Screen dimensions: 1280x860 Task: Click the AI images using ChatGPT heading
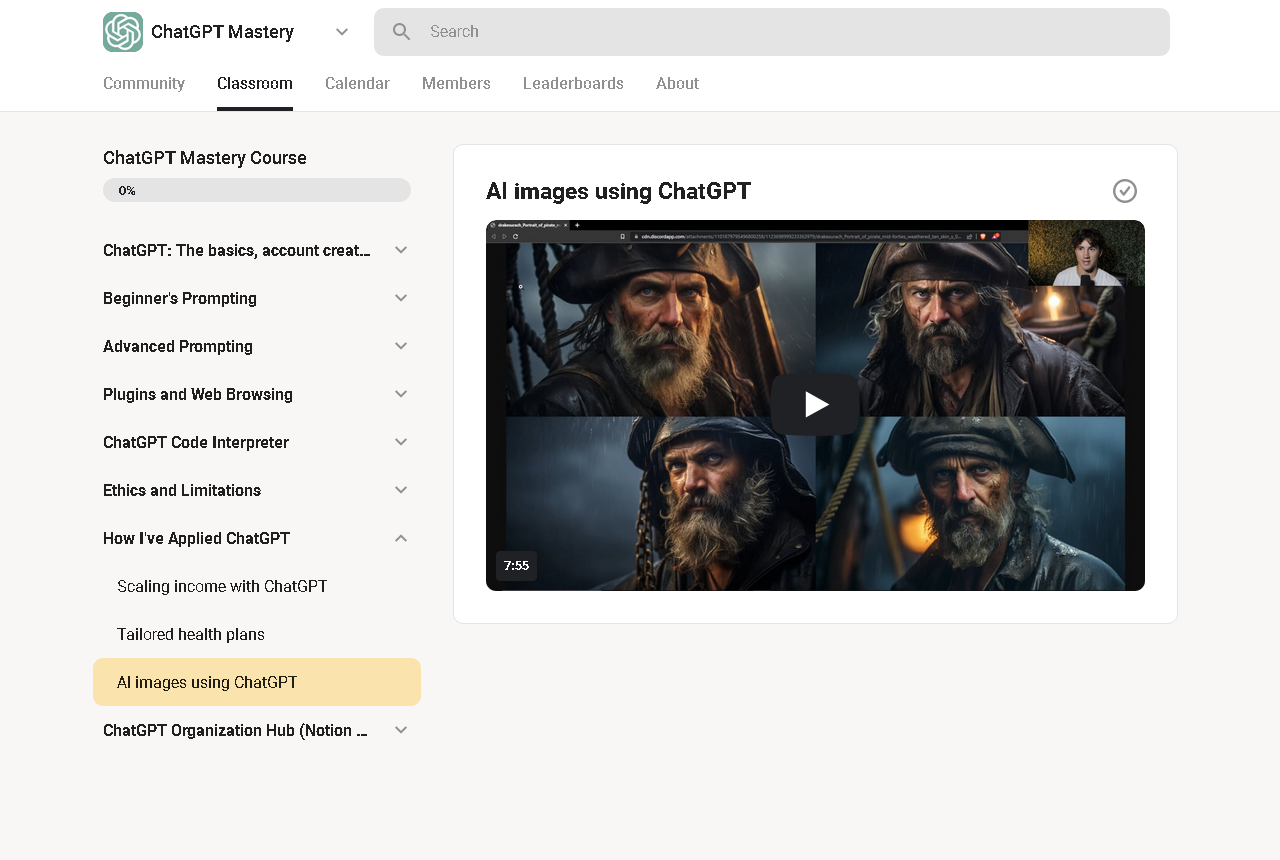coord(618,191)
